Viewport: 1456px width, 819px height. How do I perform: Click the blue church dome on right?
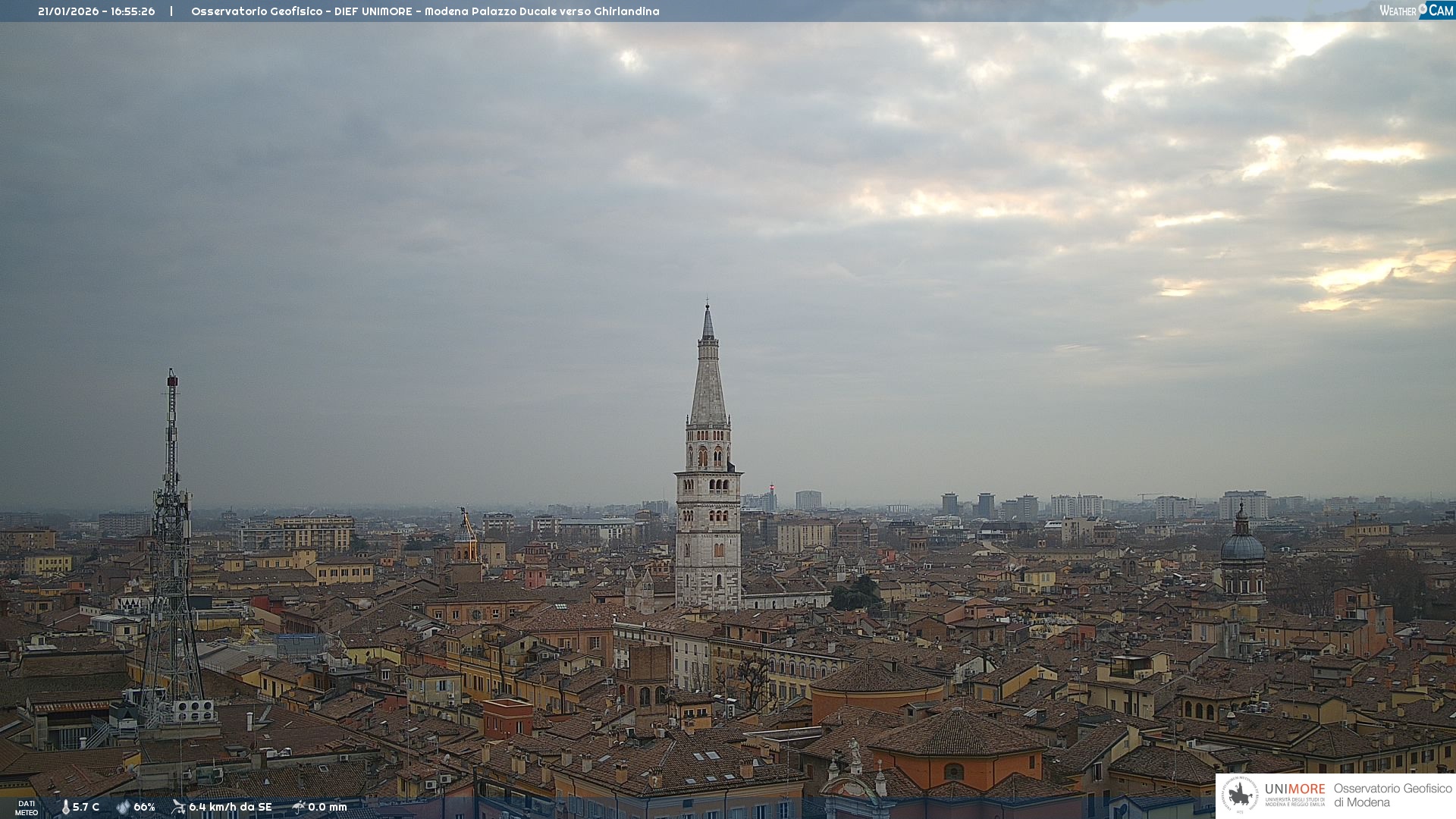pyautogui.click(x=1242, y=546)
